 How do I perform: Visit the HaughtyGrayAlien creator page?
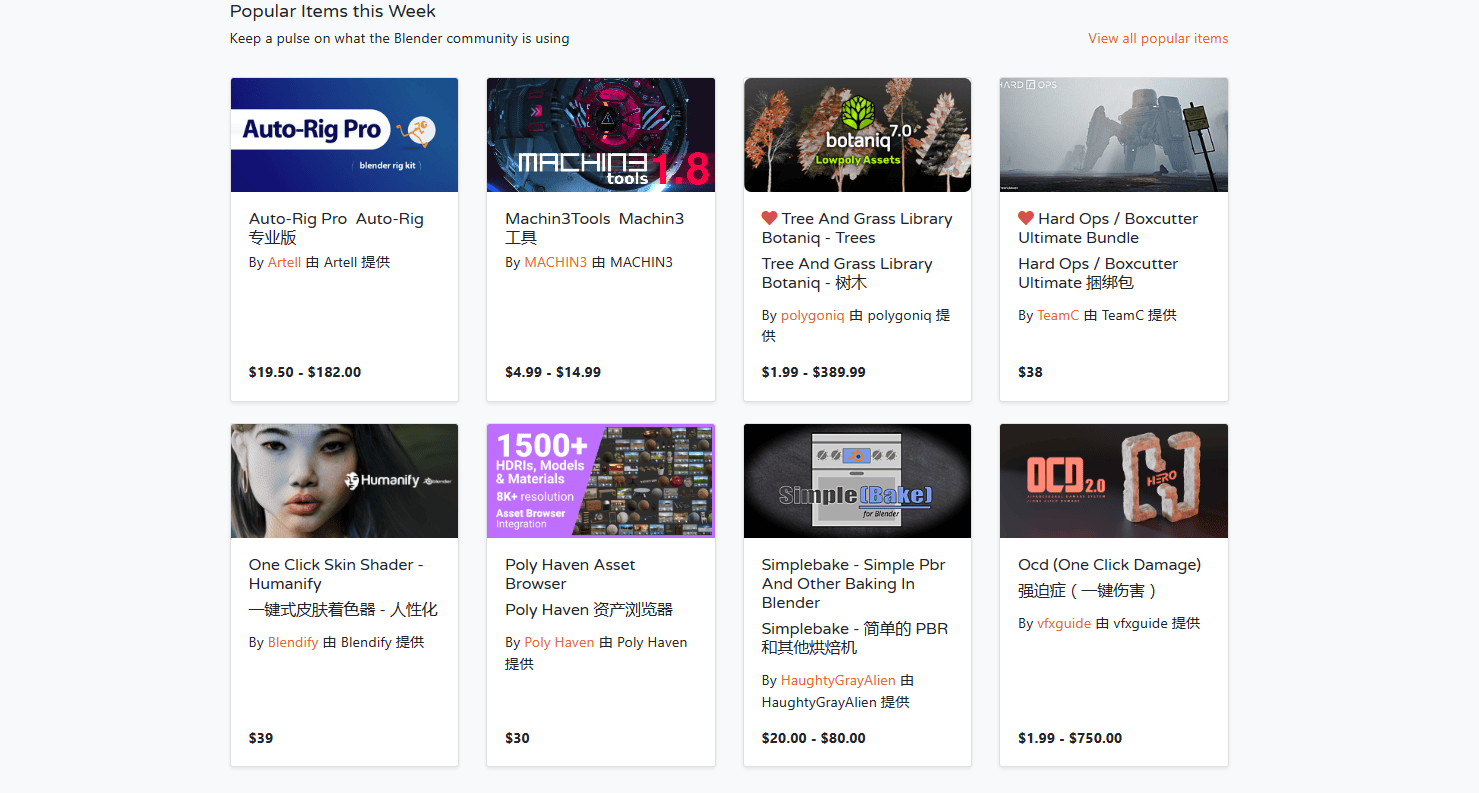(838, 680)
